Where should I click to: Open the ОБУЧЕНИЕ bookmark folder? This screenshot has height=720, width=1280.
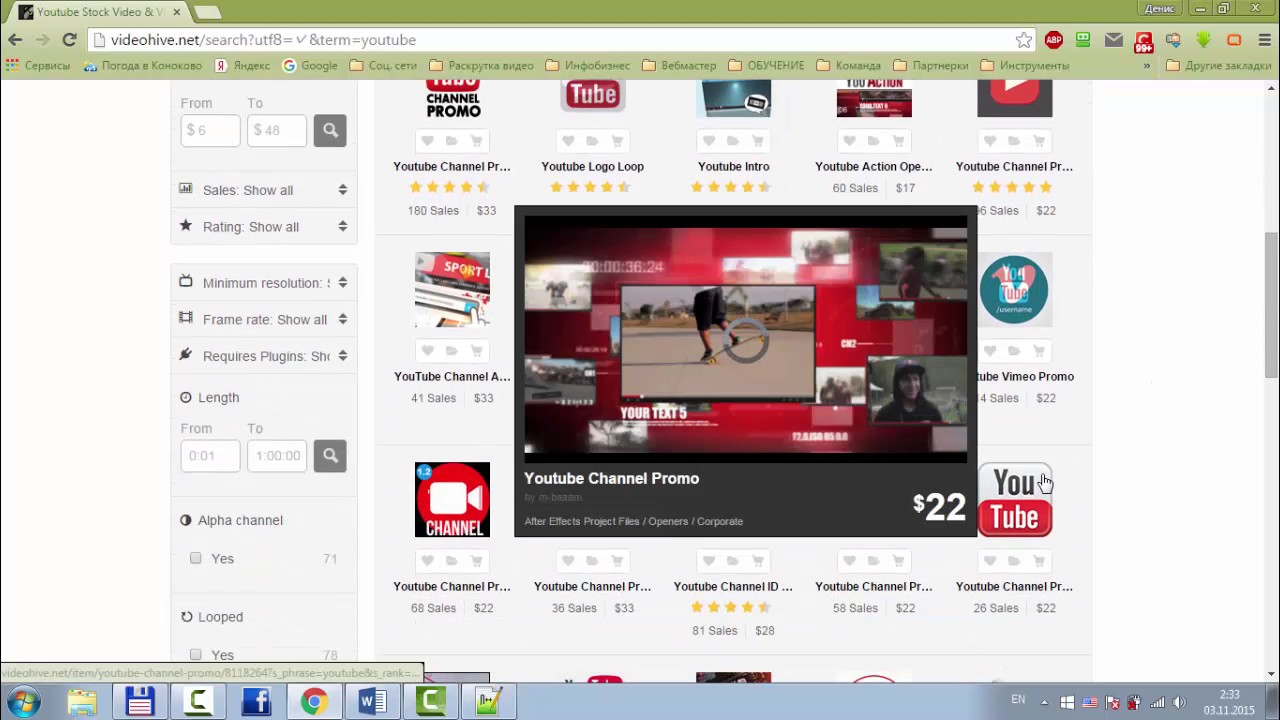tap(767, 66)
